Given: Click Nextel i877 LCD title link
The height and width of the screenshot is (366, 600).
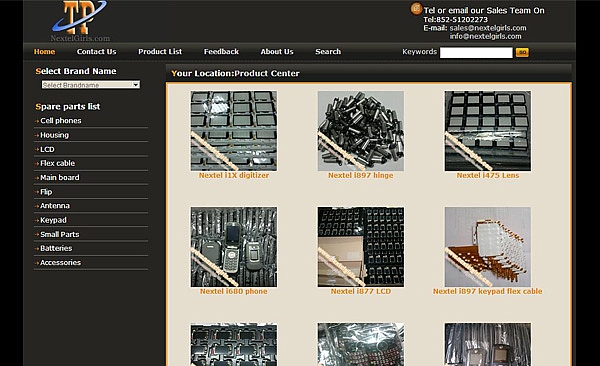Looking at the screenshot, I should coord(361,291).
